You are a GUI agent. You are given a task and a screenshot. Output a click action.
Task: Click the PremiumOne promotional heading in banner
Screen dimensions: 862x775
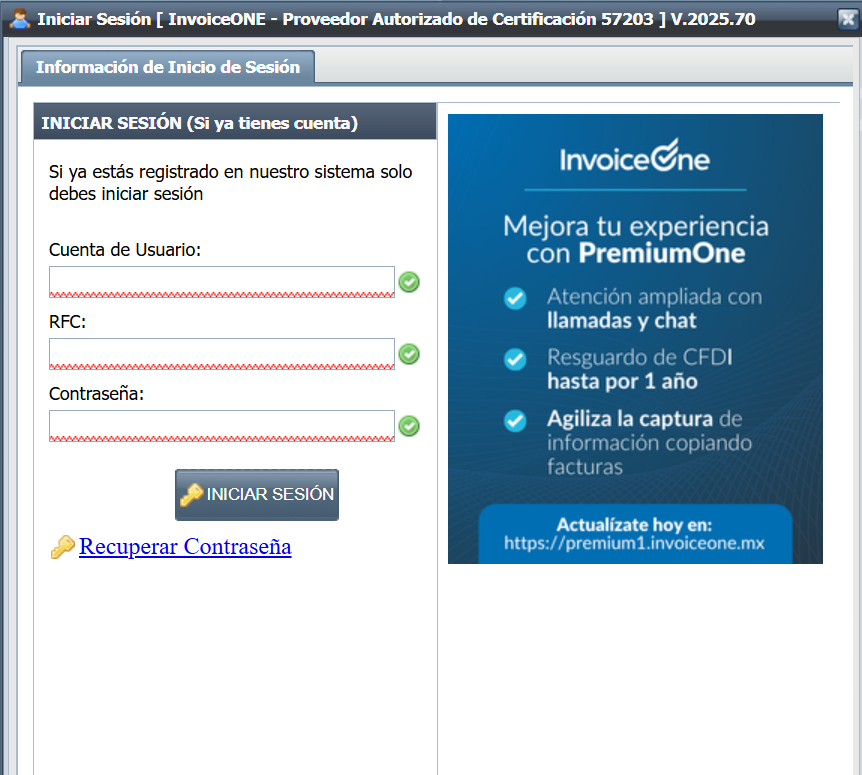(635, 239)
